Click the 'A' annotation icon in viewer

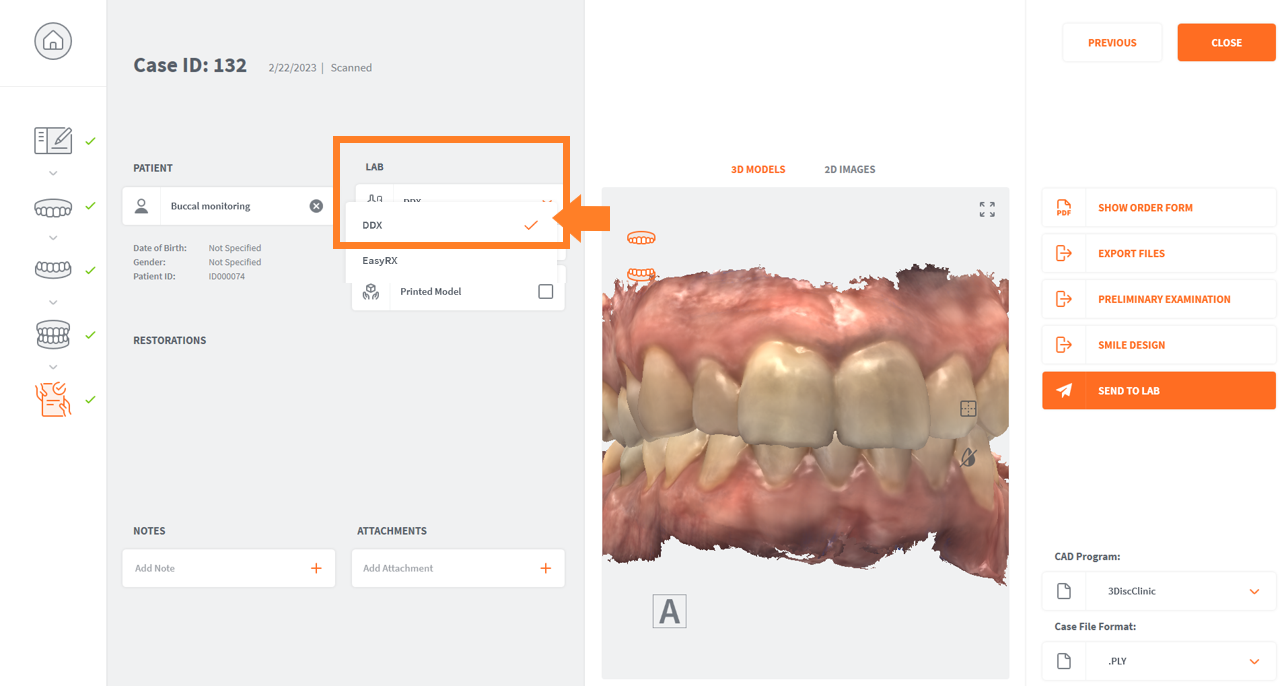[669, 611]
